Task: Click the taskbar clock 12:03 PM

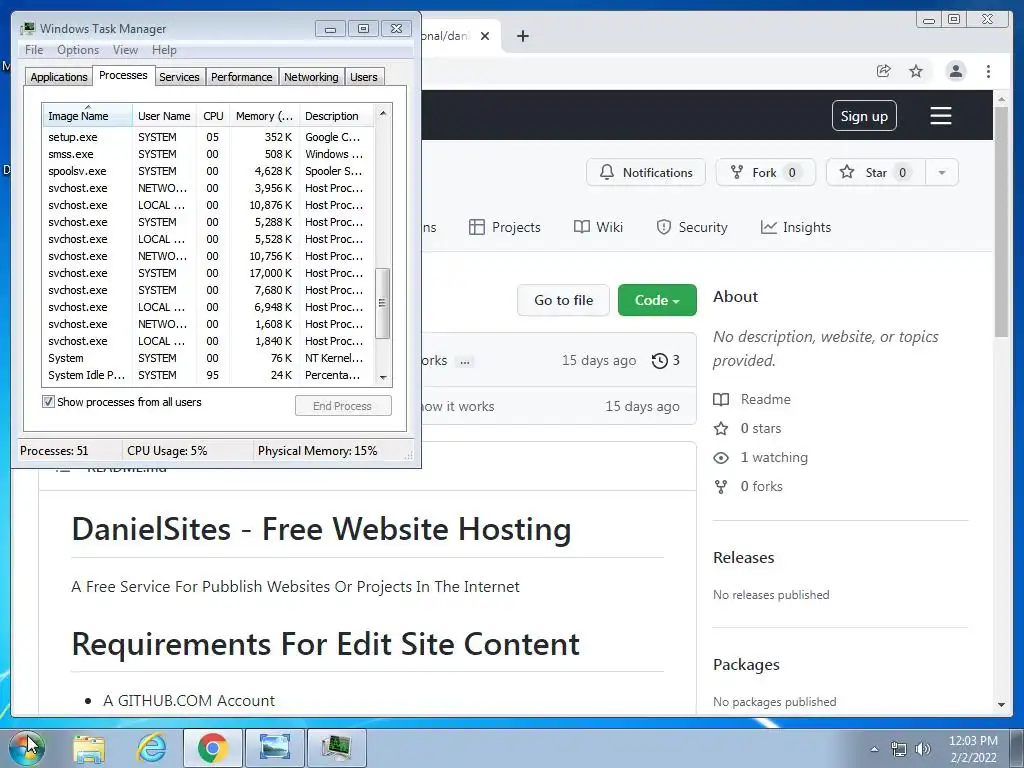Action: (x=973, y=749)
